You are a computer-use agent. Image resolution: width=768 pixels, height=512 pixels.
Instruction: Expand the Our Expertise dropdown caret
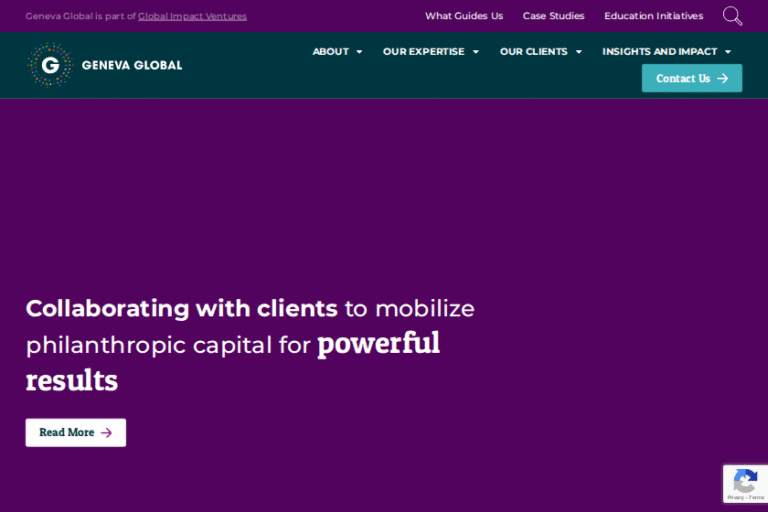(475, 52)
